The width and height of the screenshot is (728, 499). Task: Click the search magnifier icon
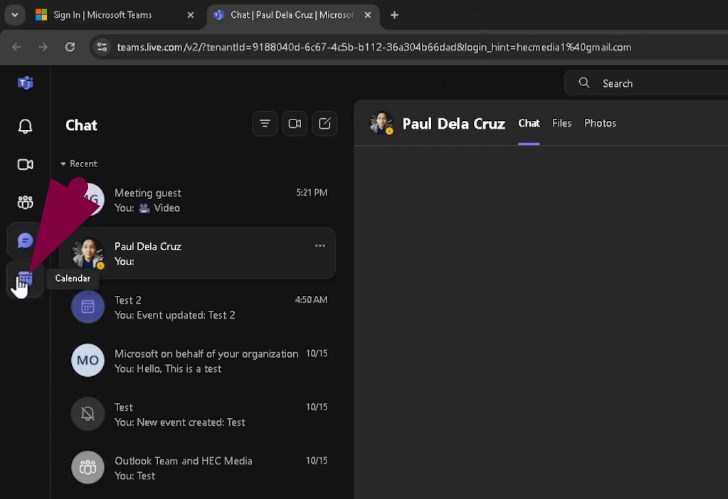click(584, 83)
